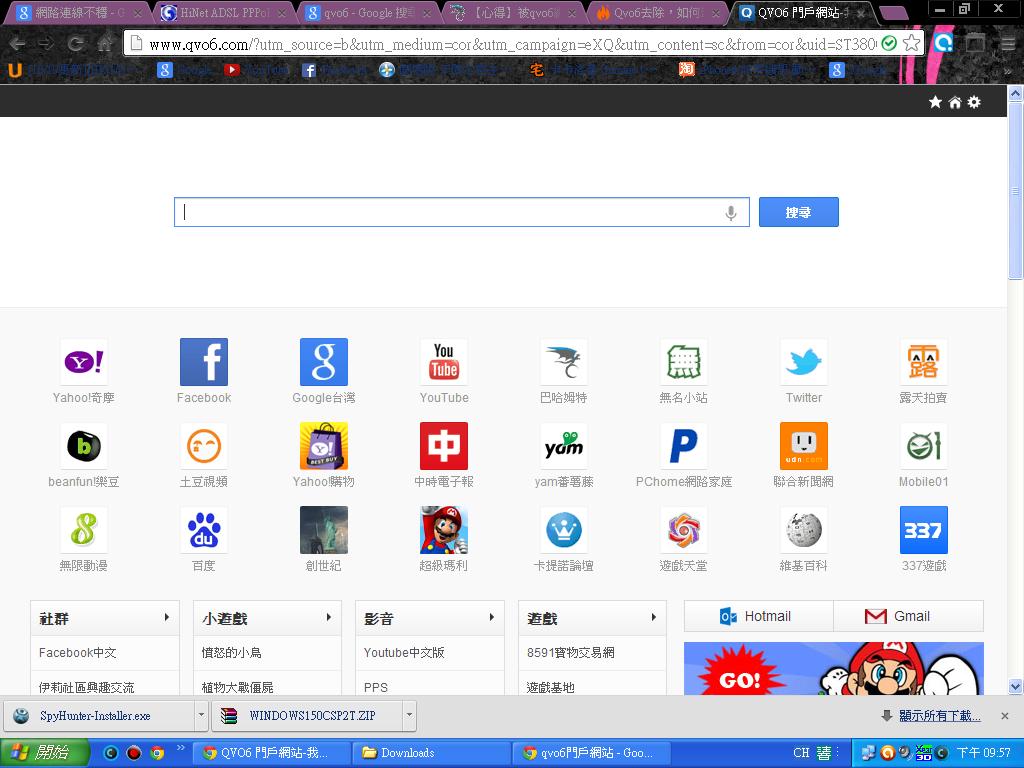This screenshot has height=768, width=1024.
Task: Open the SpyHunter-Installer.exe download dropdown arrow
Action: click(201, 716)
